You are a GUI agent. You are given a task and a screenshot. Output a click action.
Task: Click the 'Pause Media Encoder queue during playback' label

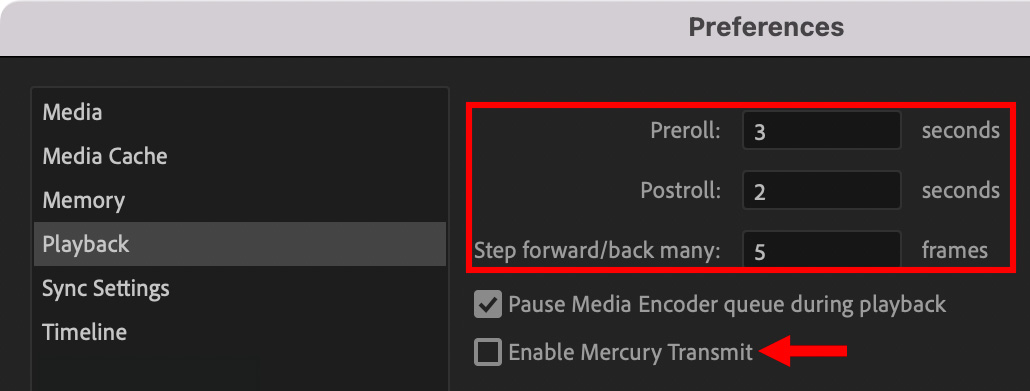point(727,304)
